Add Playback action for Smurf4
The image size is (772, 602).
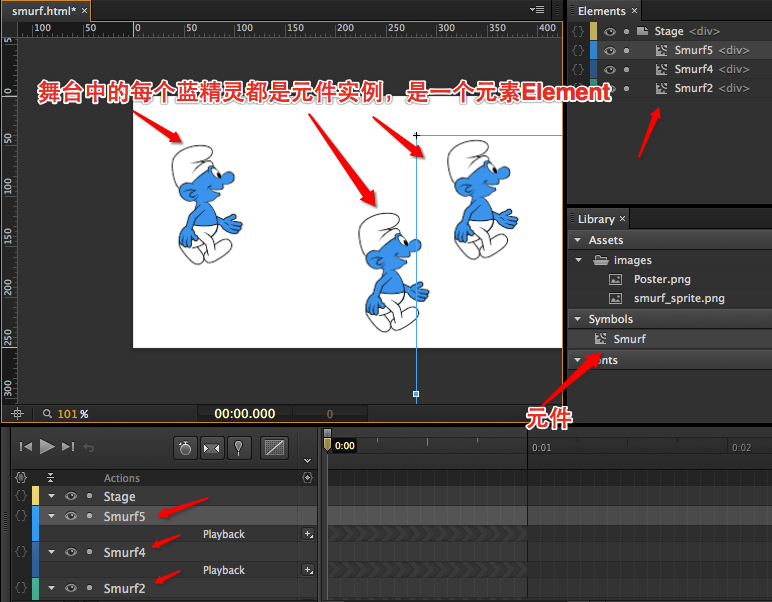point(308,570)
